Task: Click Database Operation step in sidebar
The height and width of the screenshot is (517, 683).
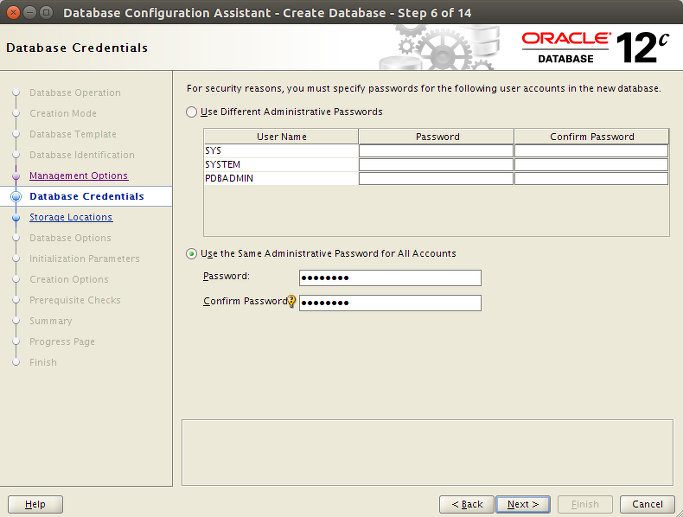Action: 75,93
